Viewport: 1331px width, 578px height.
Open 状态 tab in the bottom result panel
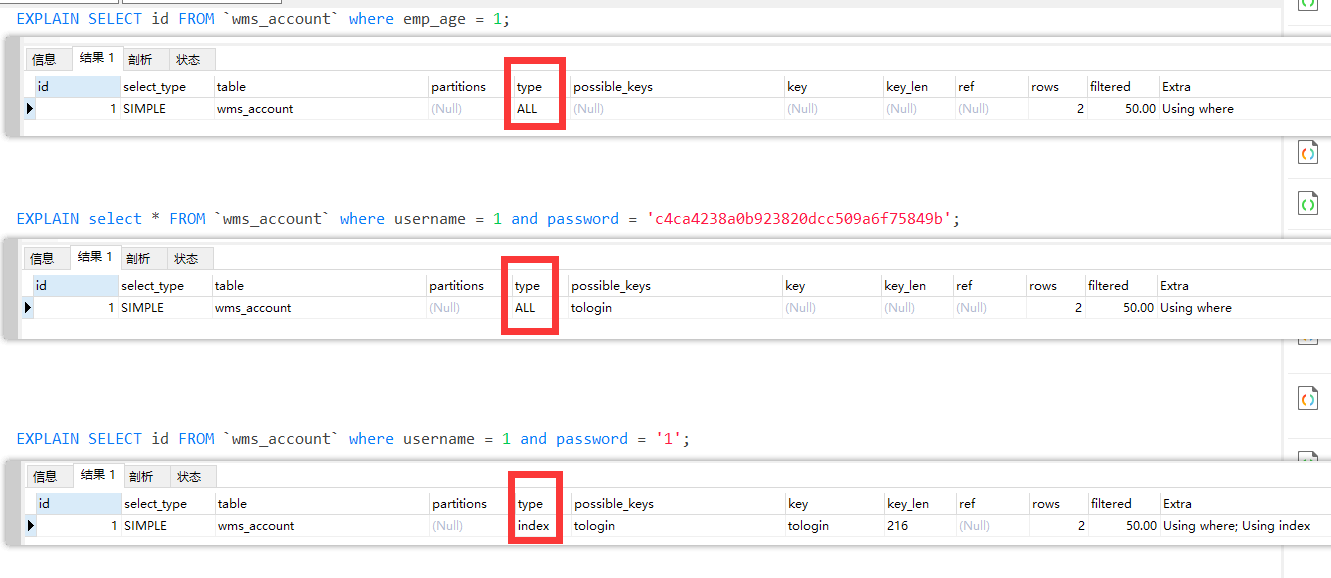point(189,476)
